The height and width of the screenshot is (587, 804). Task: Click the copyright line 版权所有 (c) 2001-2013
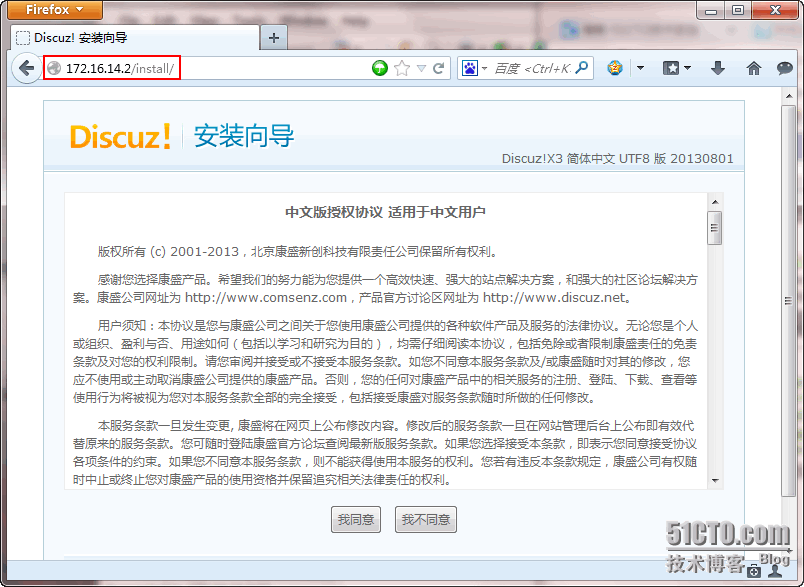tap(168, 252)
